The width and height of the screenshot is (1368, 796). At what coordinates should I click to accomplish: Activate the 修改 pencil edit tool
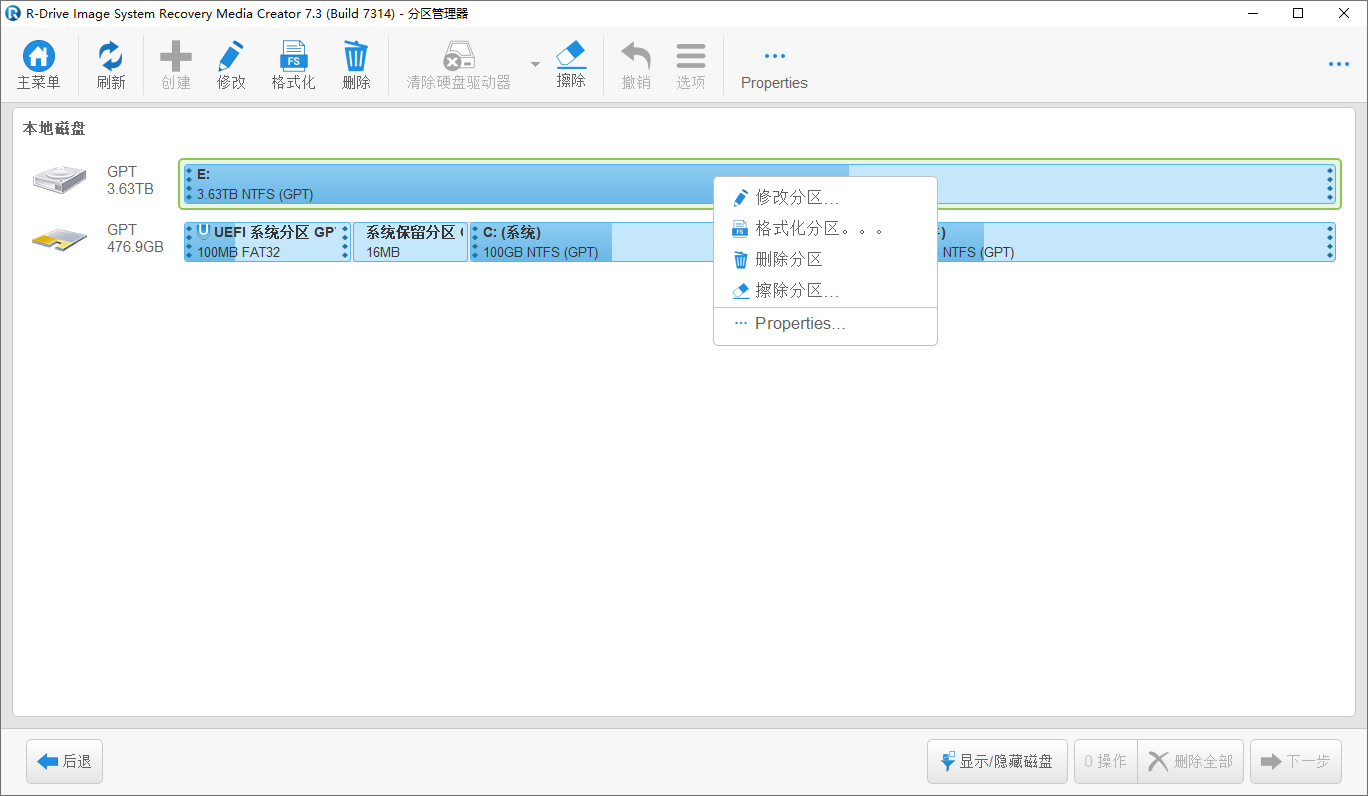(x=230, y=64)
